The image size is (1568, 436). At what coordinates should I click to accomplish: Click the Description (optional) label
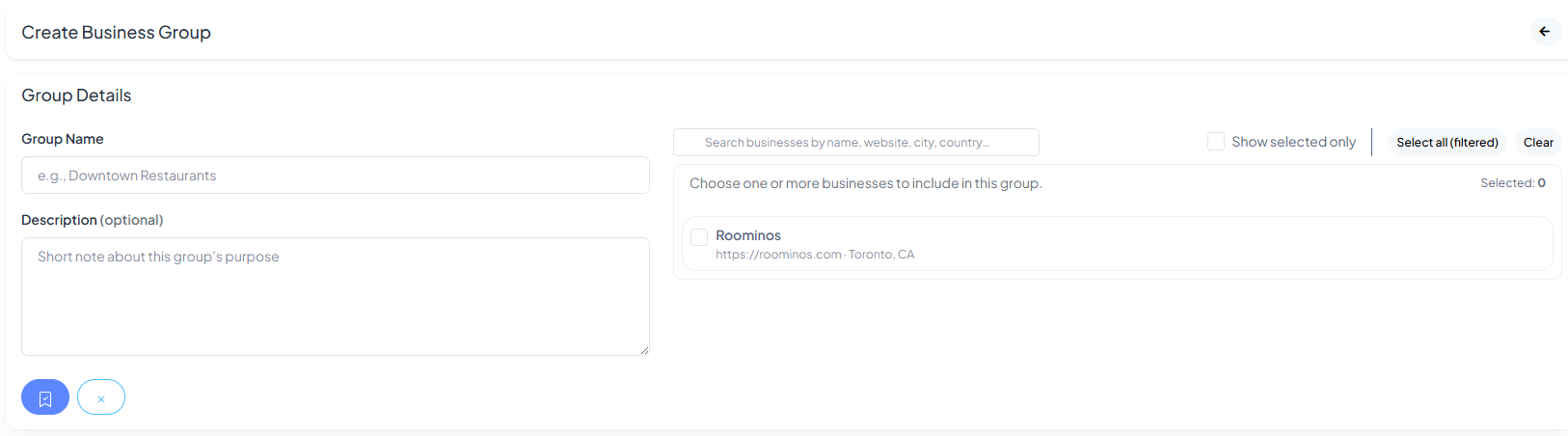click(93, 220)
